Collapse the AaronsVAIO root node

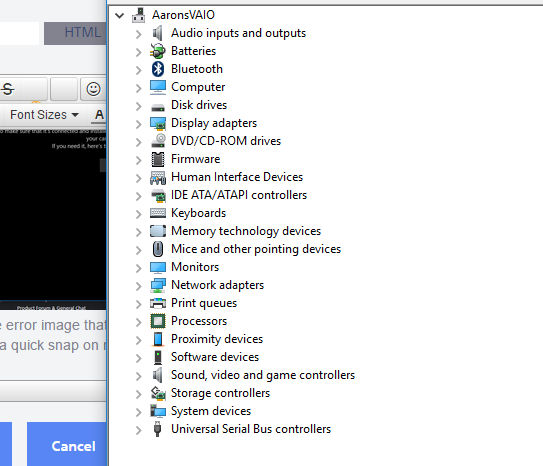pos(120,15)
